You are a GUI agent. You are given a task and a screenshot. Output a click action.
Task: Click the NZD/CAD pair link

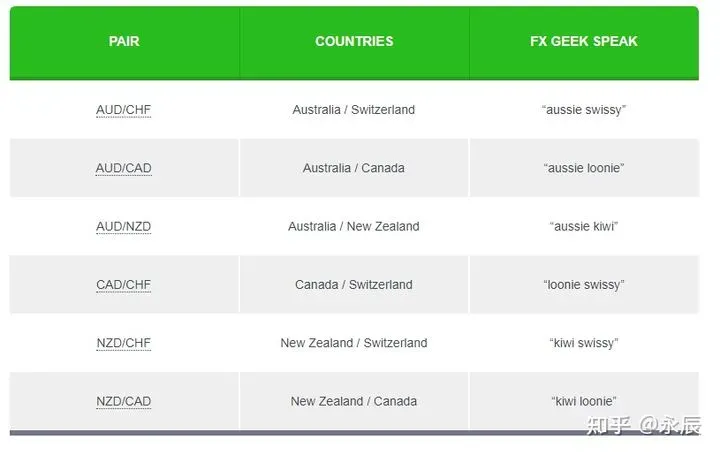pyautogui.click(x=124, y=401)
